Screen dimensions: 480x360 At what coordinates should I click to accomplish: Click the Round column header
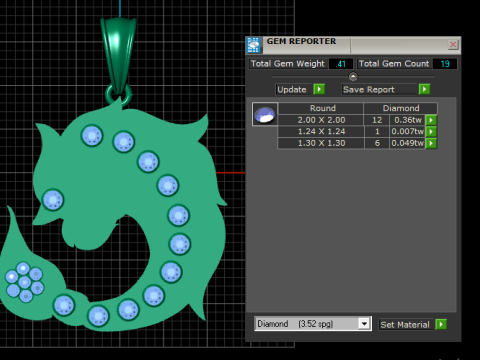(321, 108)
